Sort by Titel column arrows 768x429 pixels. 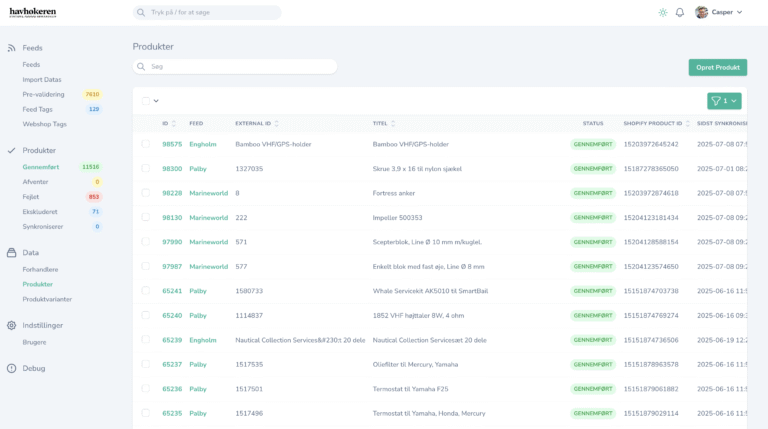[x=393, y=123]
